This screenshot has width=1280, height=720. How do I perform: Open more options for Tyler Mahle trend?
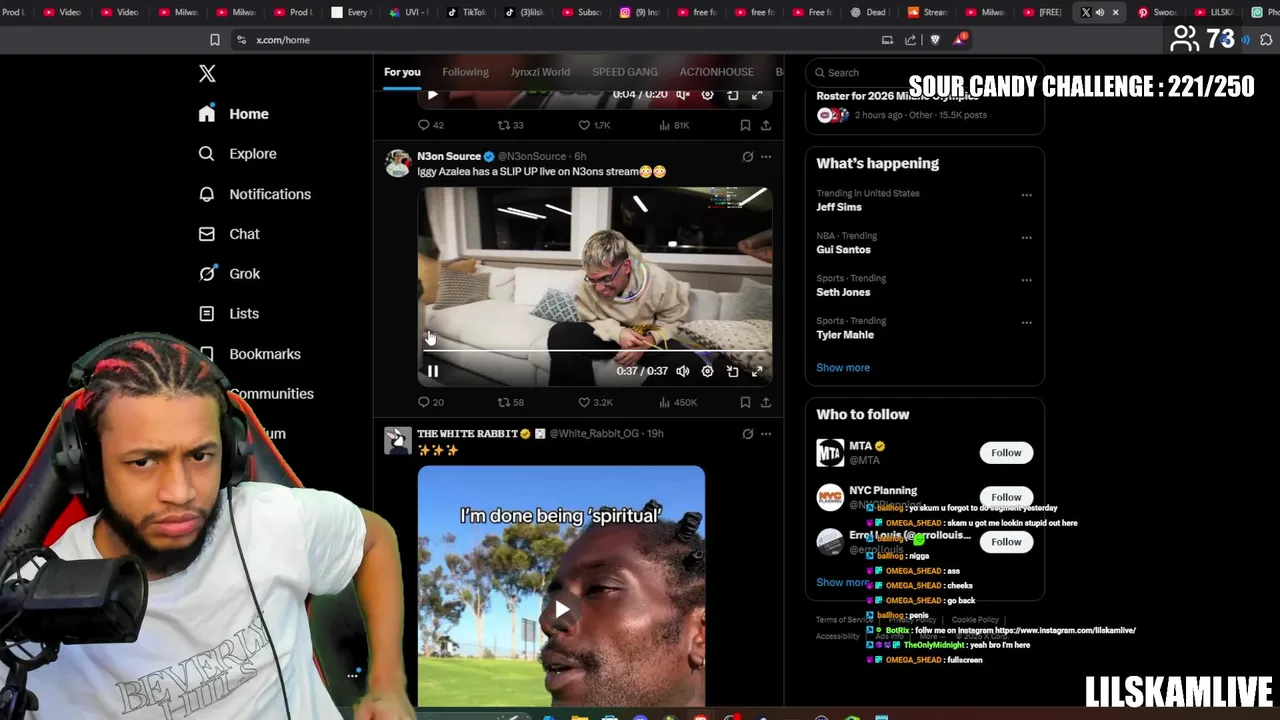point(1026,323)
